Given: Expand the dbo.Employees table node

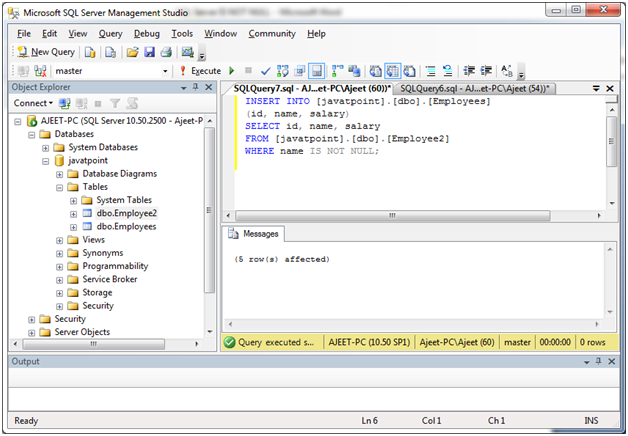Looking at the screenshot, I should (x=73, y=227).
